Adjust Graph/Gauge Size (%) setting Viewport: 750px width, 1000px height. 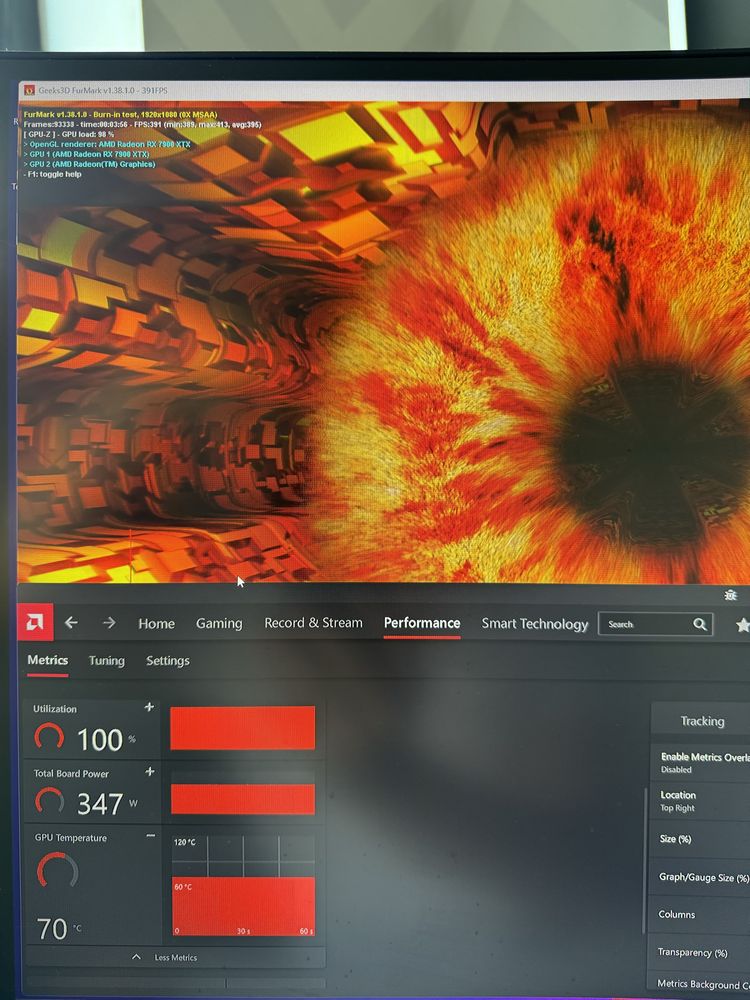(x=700, y=877)
